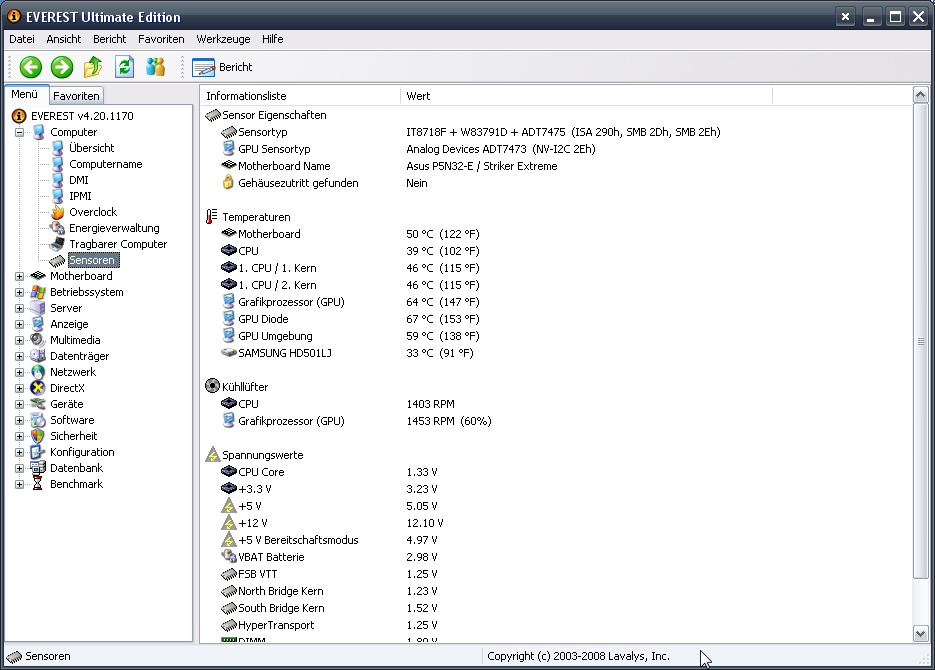
Task: Click the Konfiguration icon in tree
Action: pyautogui.click(x=38, y=452)
